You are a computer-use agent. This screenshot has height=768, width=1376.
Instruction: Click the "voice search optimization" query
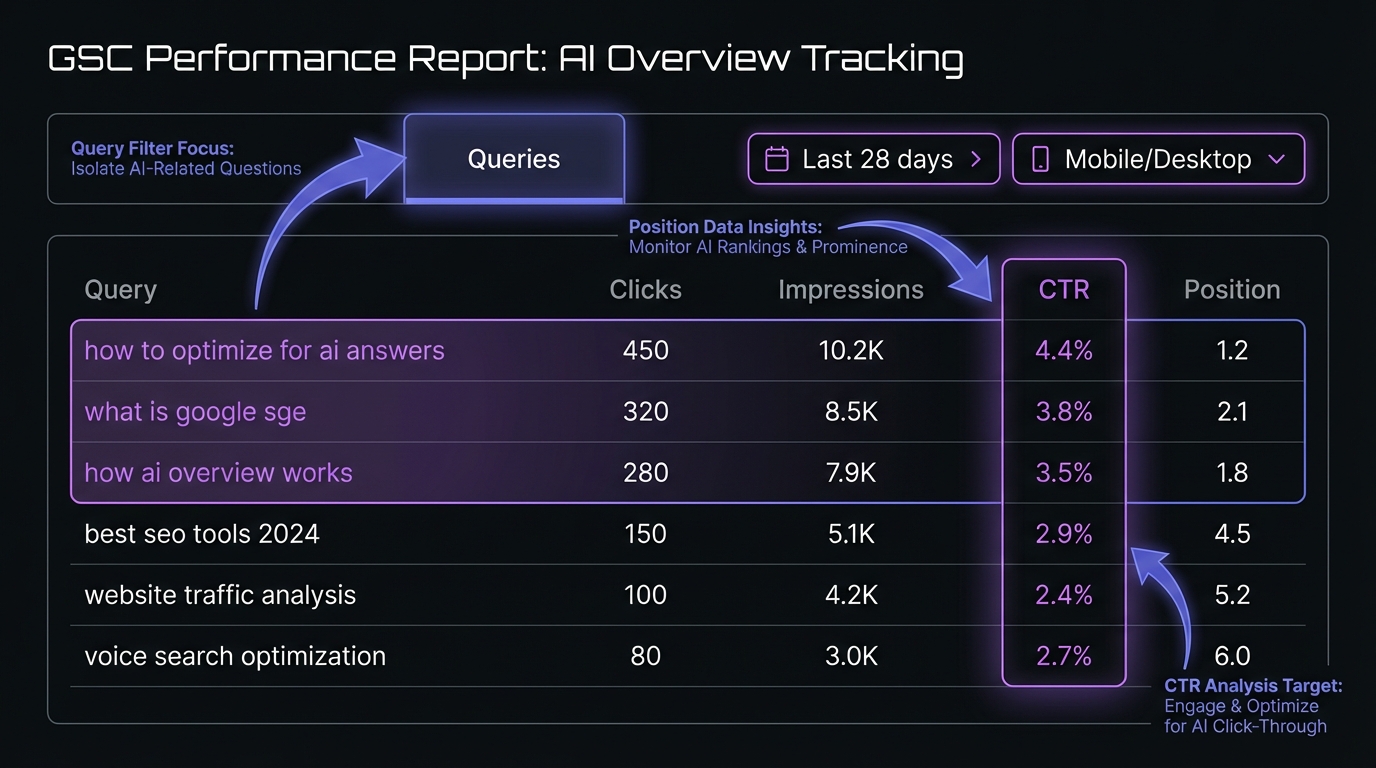pyautogui.click(x=235, y=656)
